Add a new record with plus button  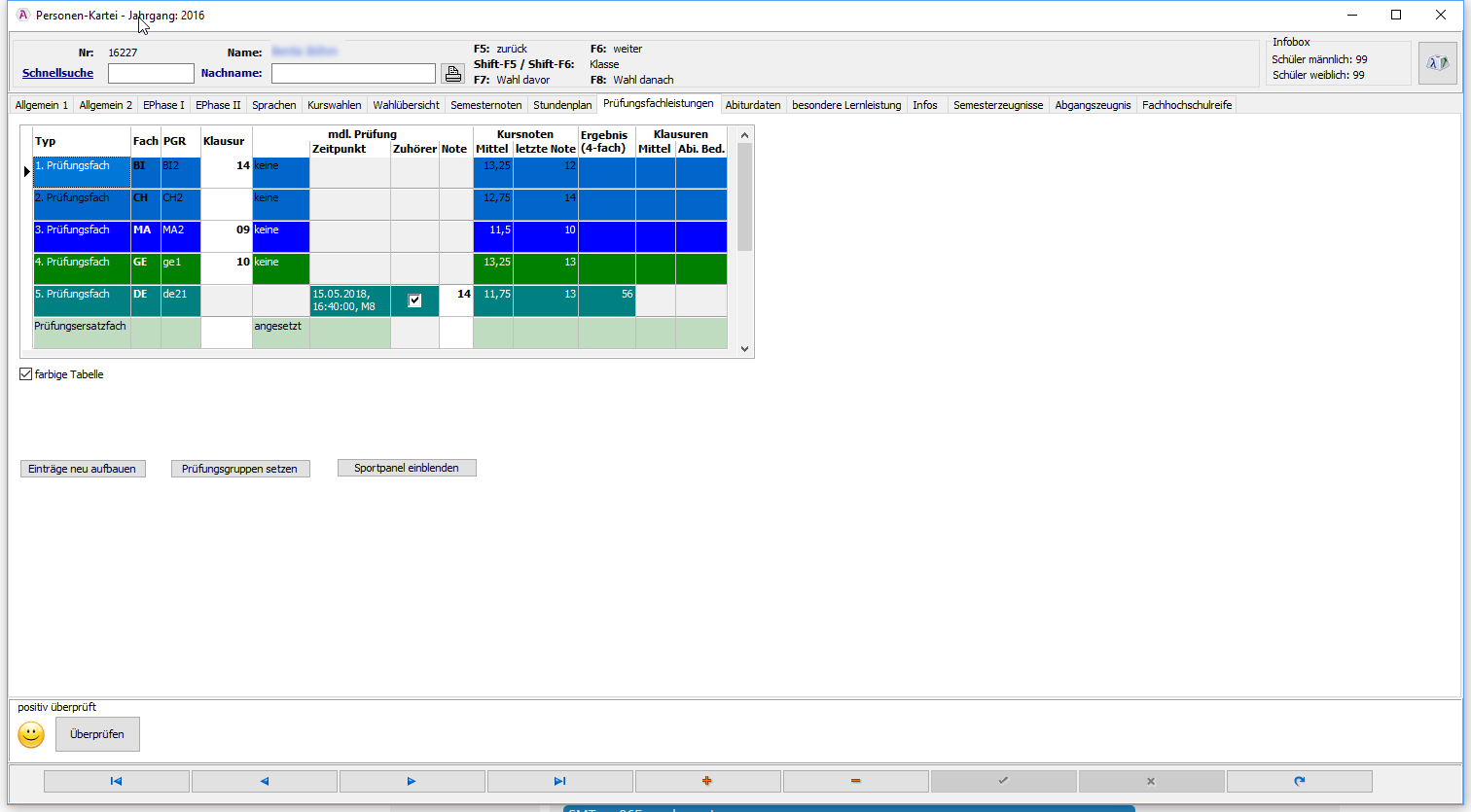pyautogui.click(x=708, y=781)
